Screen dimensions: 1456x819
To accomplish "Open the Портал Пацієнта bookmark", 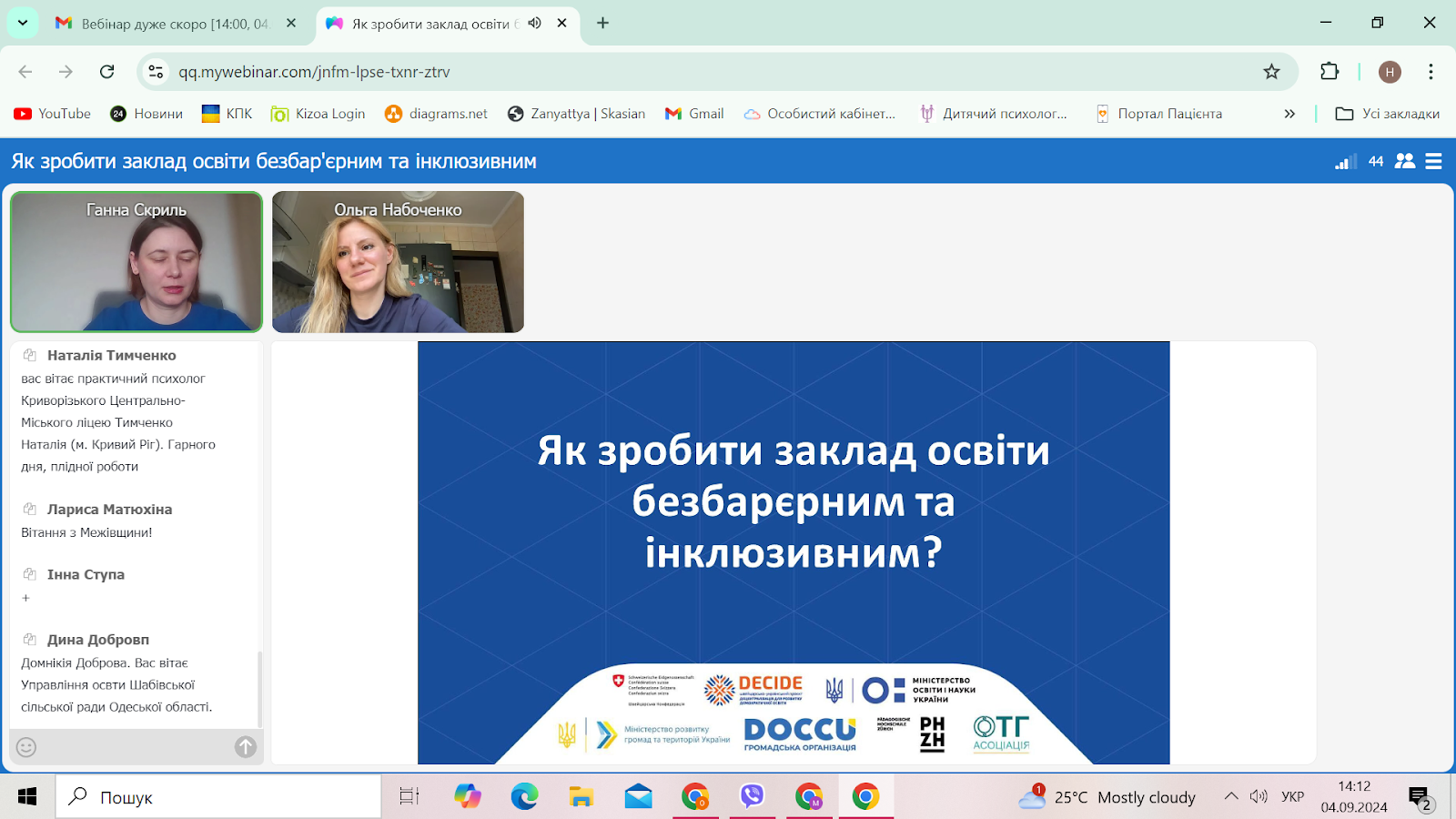I will point(1158,114).
